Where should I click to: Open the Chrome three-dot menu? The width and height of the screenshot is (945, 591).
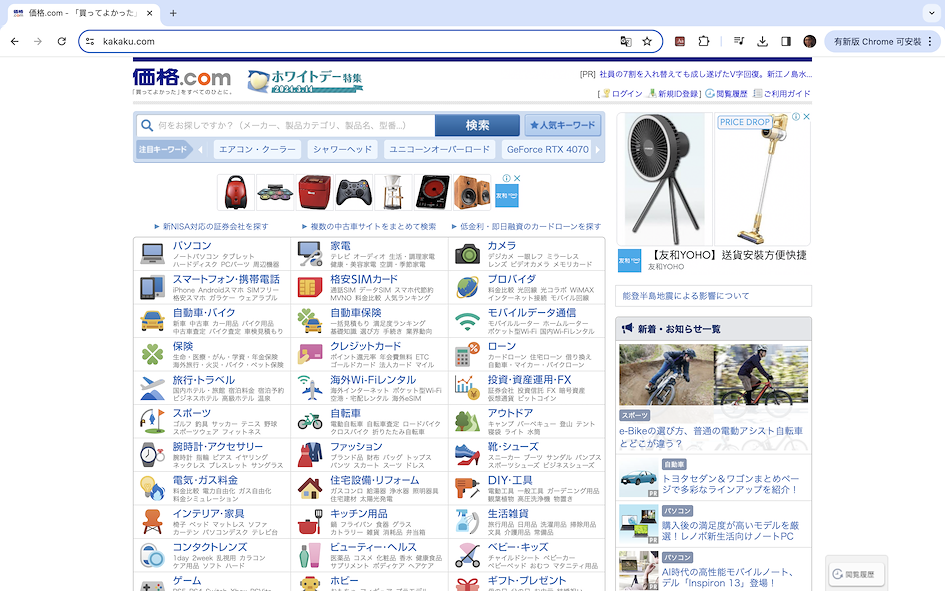pos(930,42)
